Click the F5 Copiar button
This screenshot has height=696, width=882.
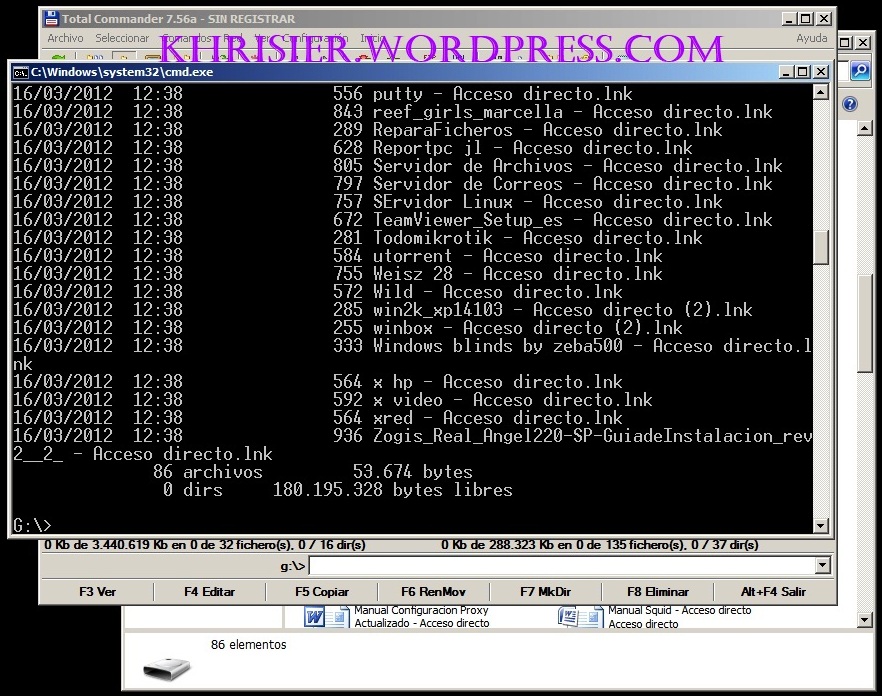coord(322,592)
